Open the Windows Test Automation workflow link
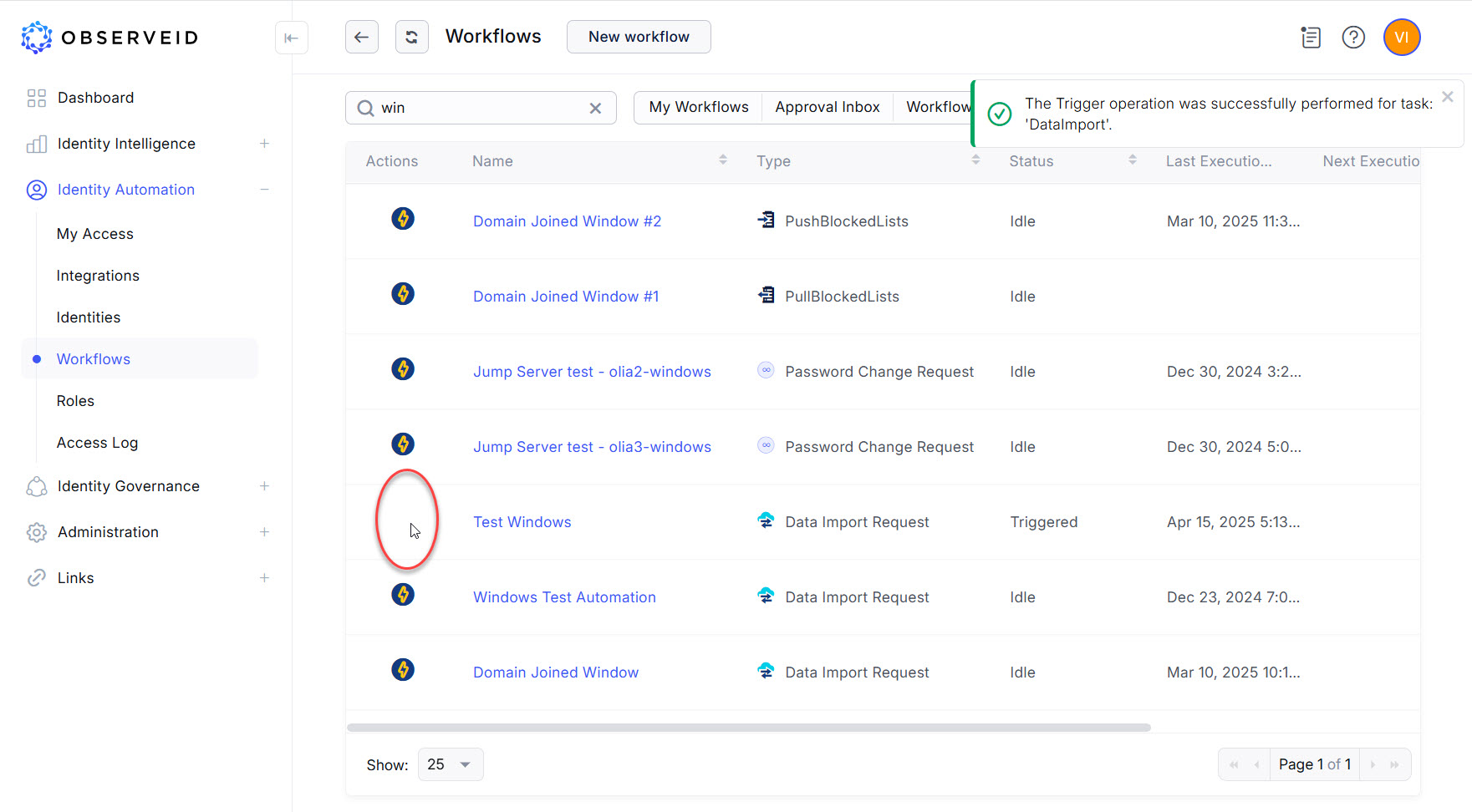The width and height of the screenshot is (1472, 812). click(x=564, y=596)
